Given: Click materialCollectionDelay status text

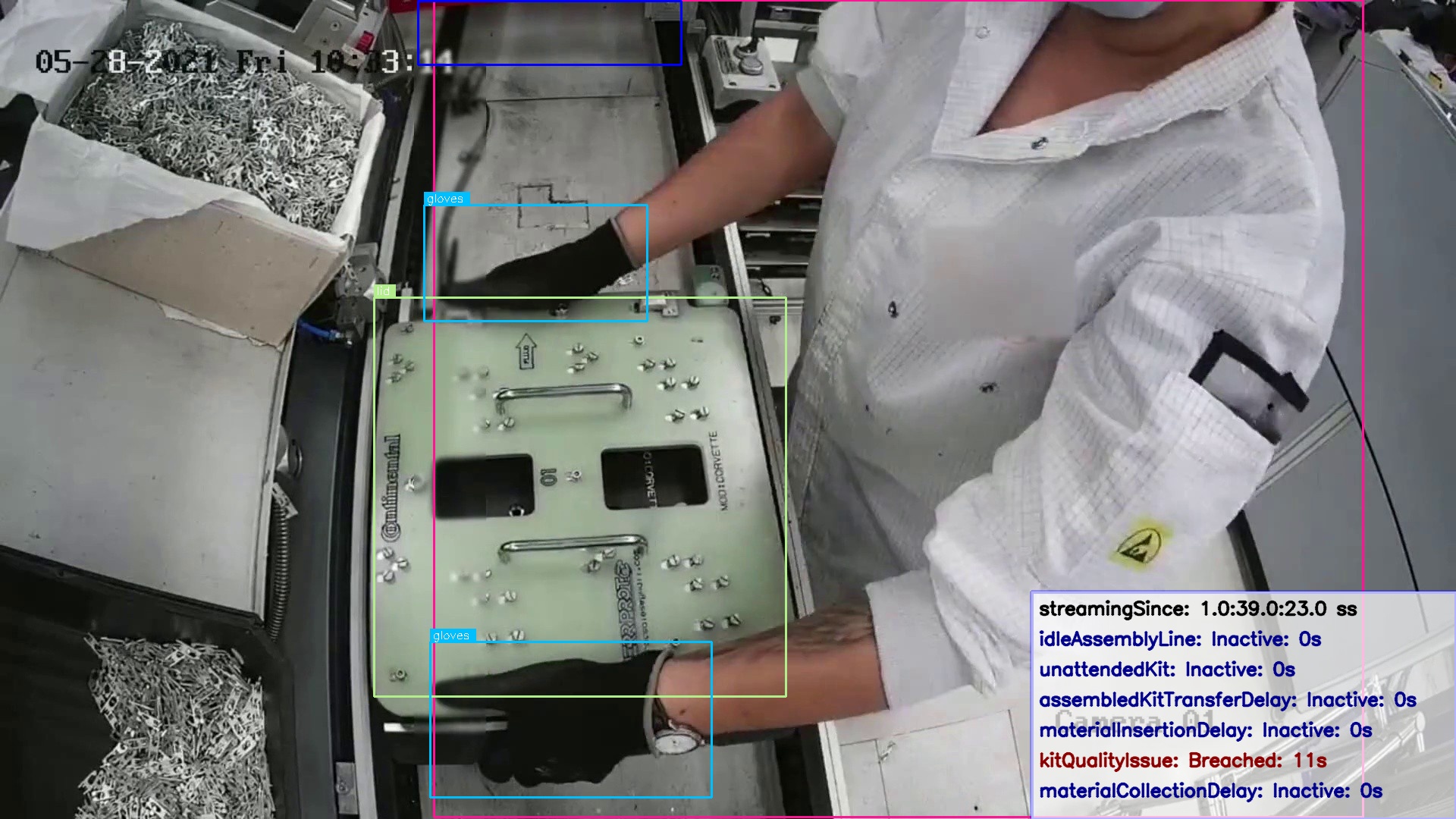Looking at the screenshot, I should point(1210,791).
